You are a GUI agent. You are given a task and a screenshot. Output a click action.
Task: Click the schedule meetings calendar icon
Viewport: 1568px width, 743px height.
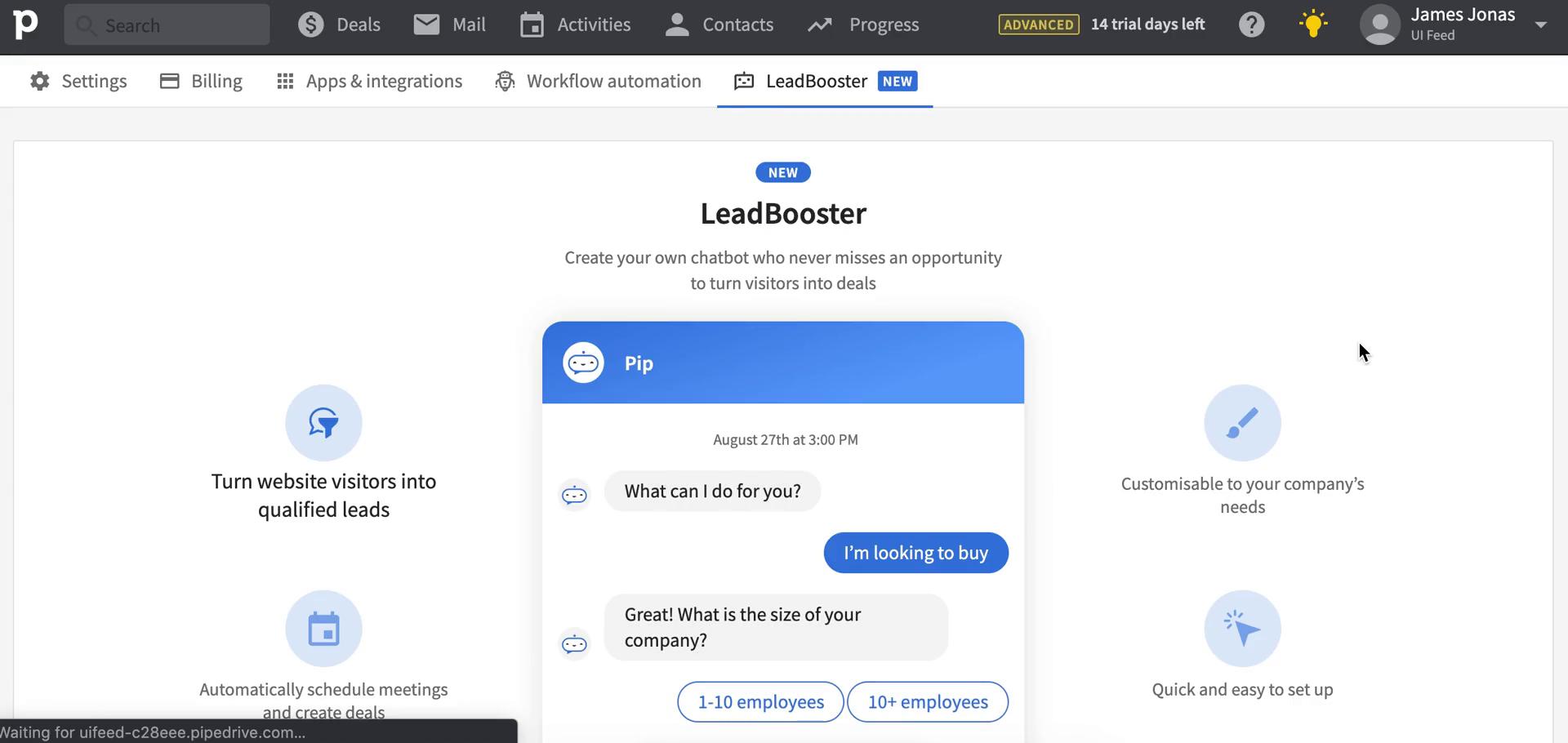point(323,629)
